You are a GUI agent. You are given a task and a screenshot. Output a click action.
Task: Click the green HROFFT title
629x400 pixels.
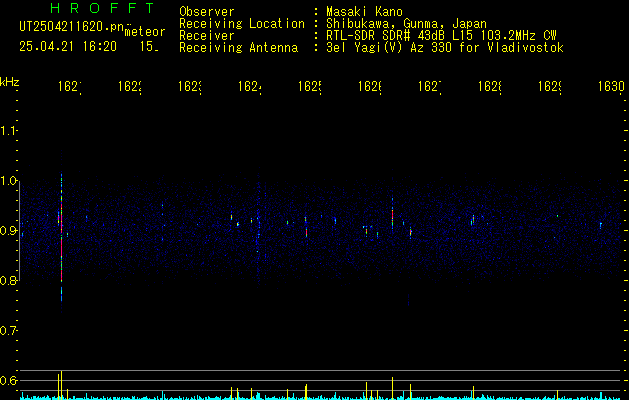coord(102,8)
